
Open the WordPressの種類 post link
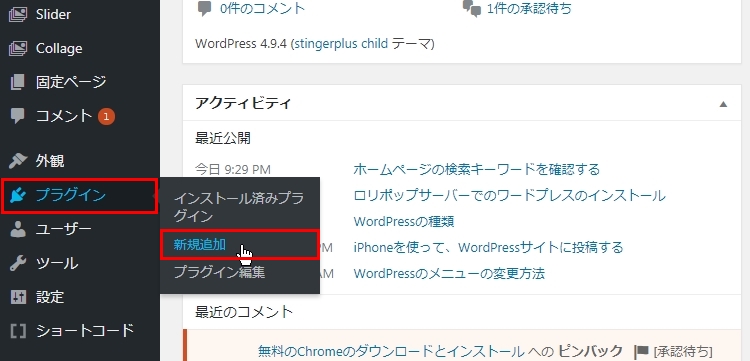pyautogui.click(x=404, y=222)
